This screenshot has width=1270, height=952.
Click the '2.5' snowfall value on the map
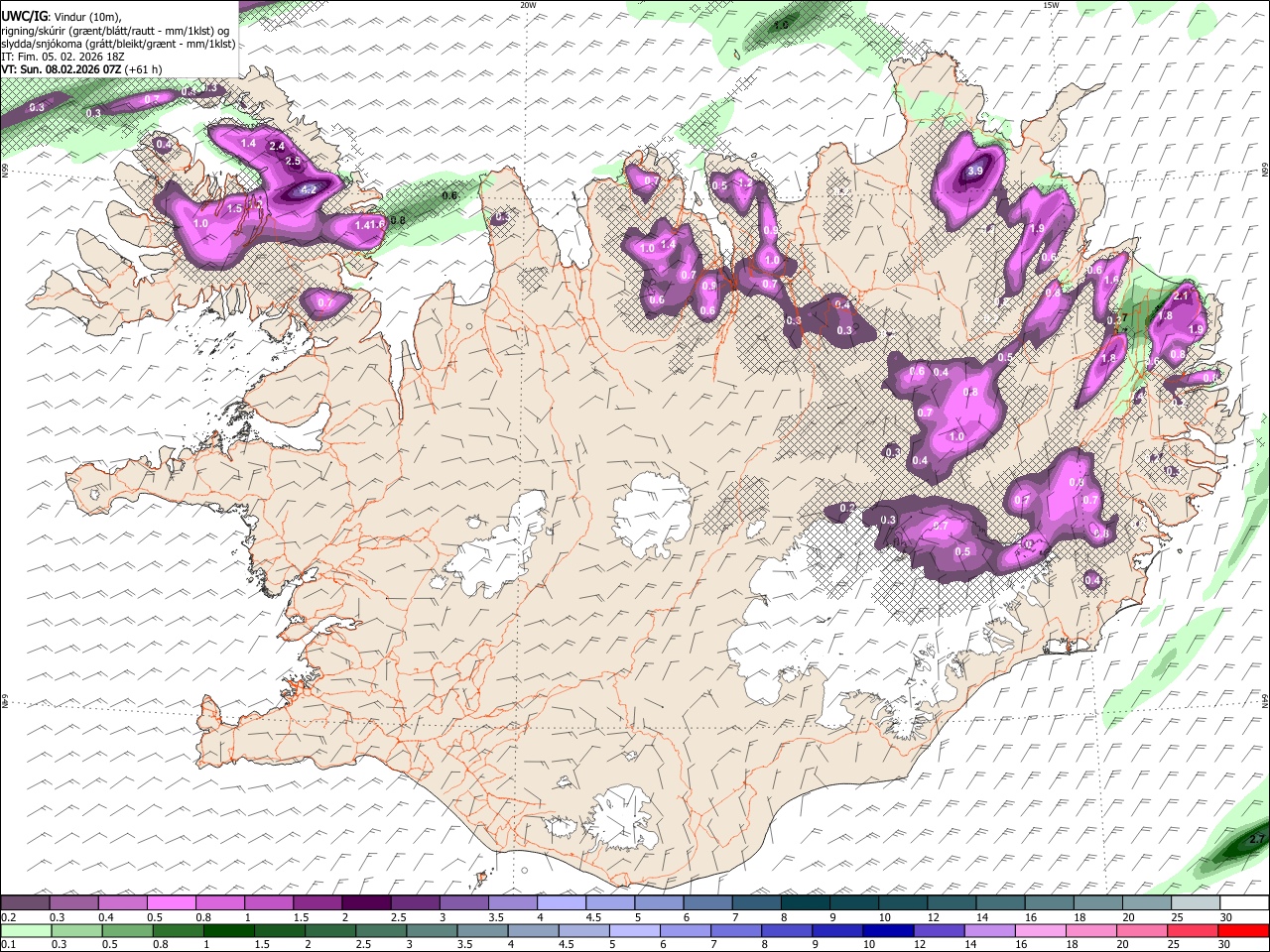[x=293, y=161]
